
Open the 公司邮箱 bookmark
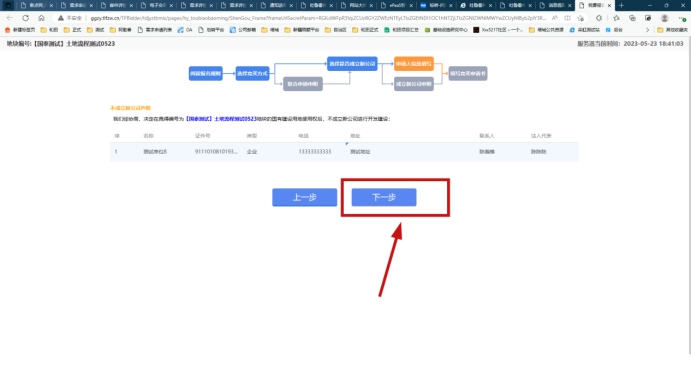tap(242, 30)
